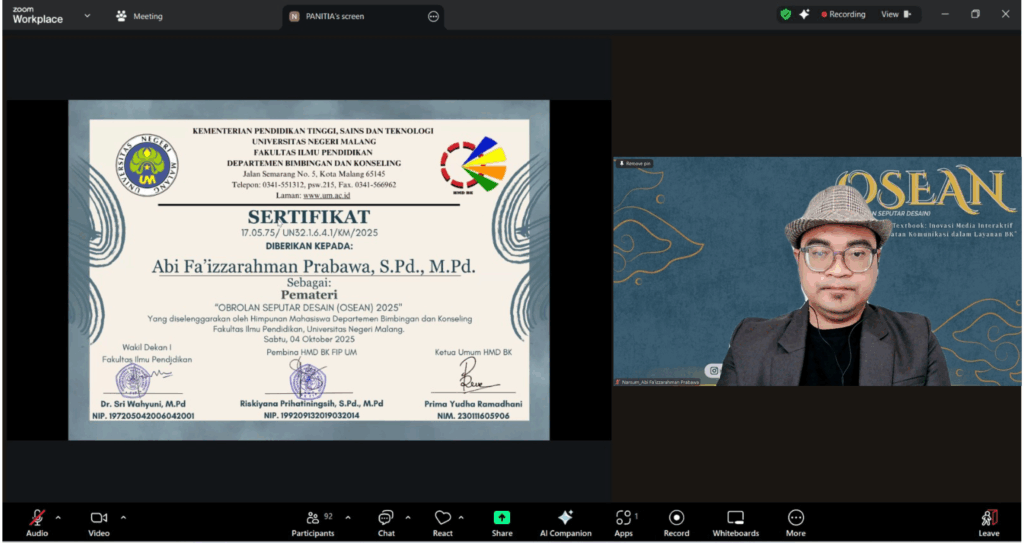The height and width of the screenshot is (543, 1024).
Task: Expand the Participants options arrow
Action: click(x=348, y=517)
